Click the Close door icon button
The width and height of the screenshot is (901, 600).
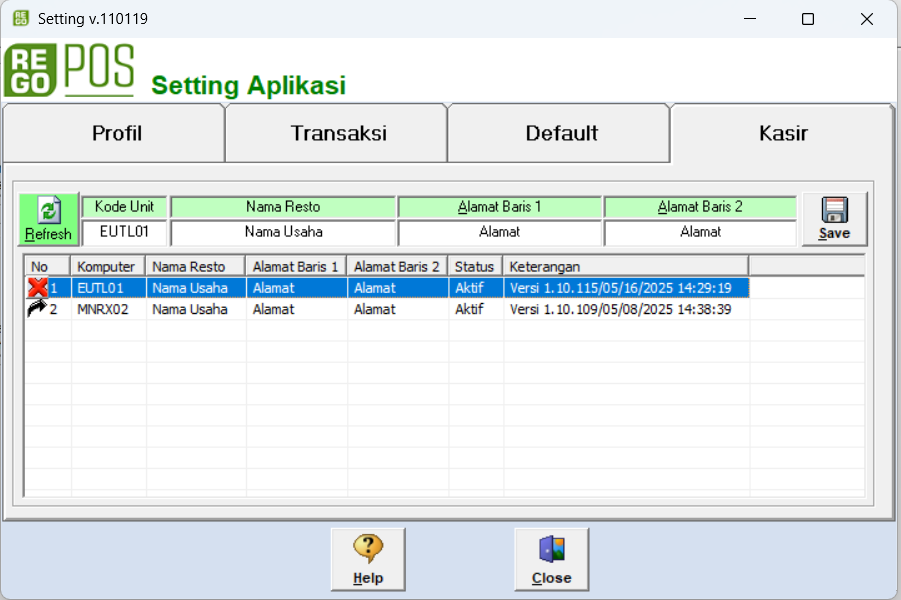(551, 559)
